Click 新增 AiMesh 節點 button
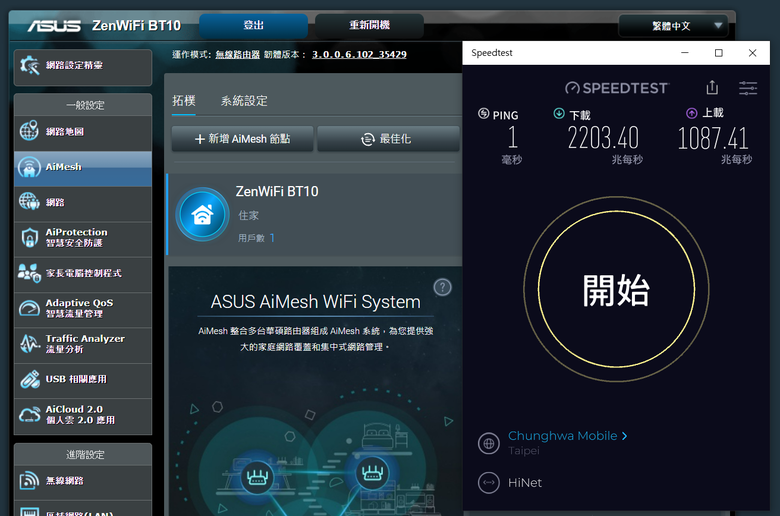This screenshot has width=780, height=516. [x=242, y=139]
